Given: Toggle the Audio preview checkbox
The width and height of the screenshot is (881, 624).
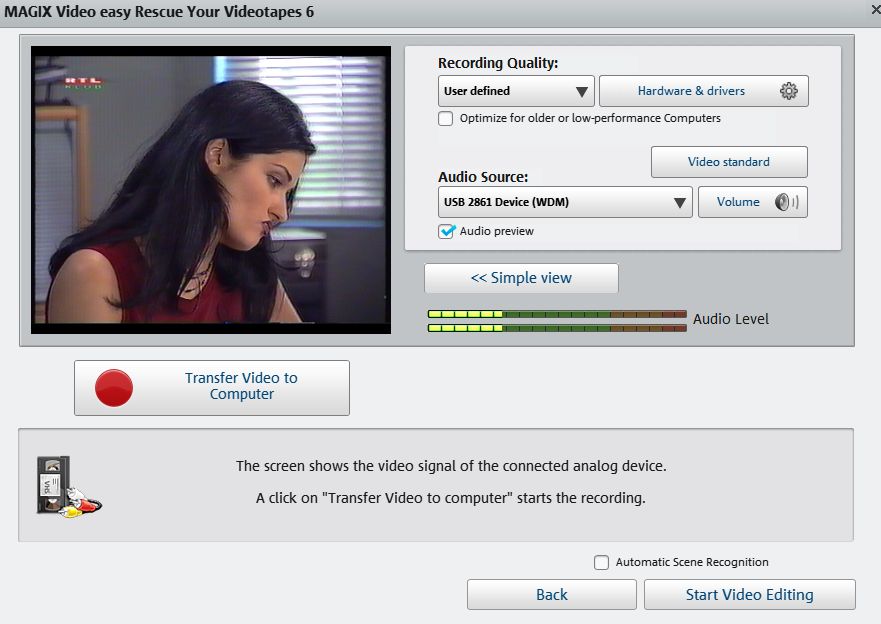Looking at the screenshot, I should [446, 231].
